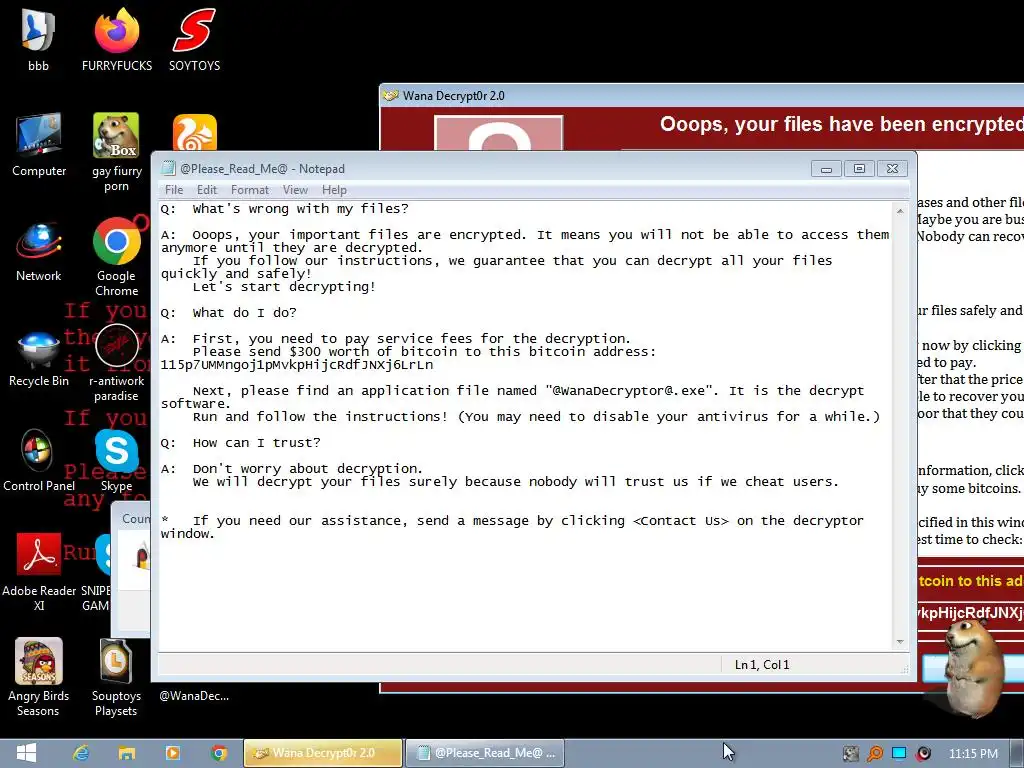This screenshot has height=768, width=1024.
Task: Click the bitcoin address line in Notepad
Action: [x=296, y=365]
